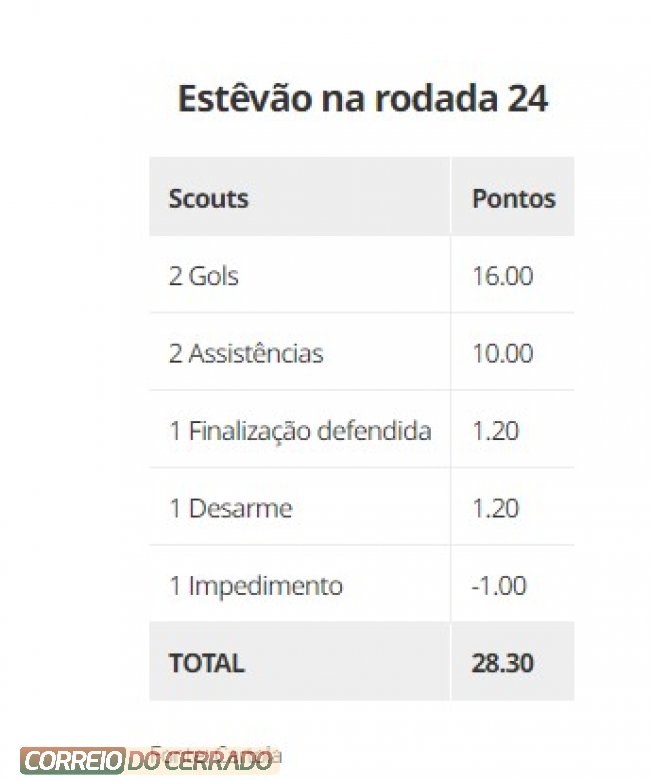Click the 28.30 total points value

click(x=502, y=663)
